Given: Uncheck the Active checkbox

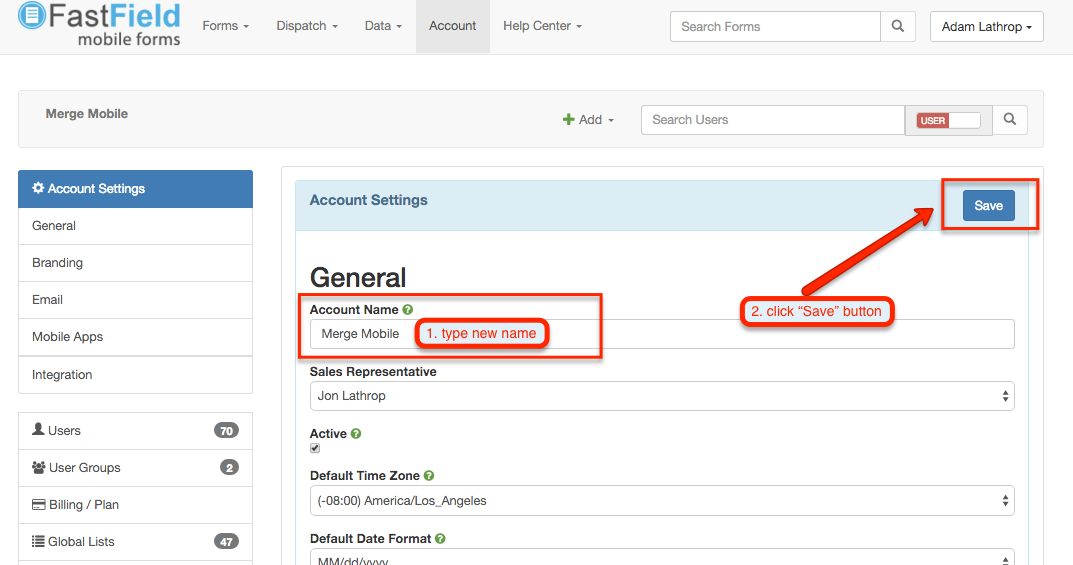Looking at the screenshot, I should pos(315,449).
